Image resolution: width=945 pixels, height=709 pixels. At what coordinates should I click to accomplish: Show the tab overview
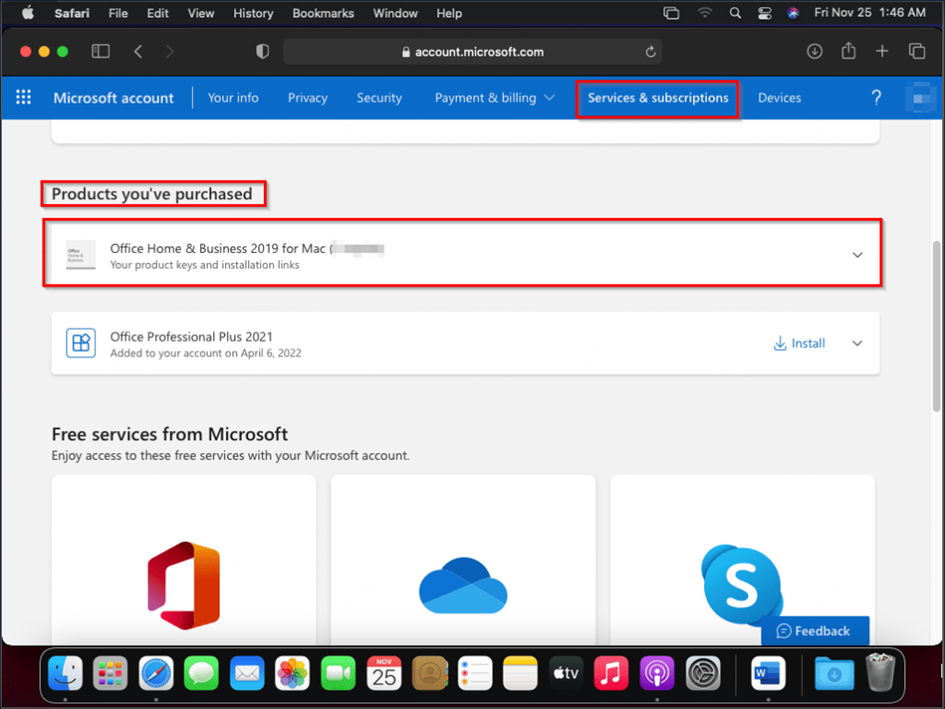point(917,51)
